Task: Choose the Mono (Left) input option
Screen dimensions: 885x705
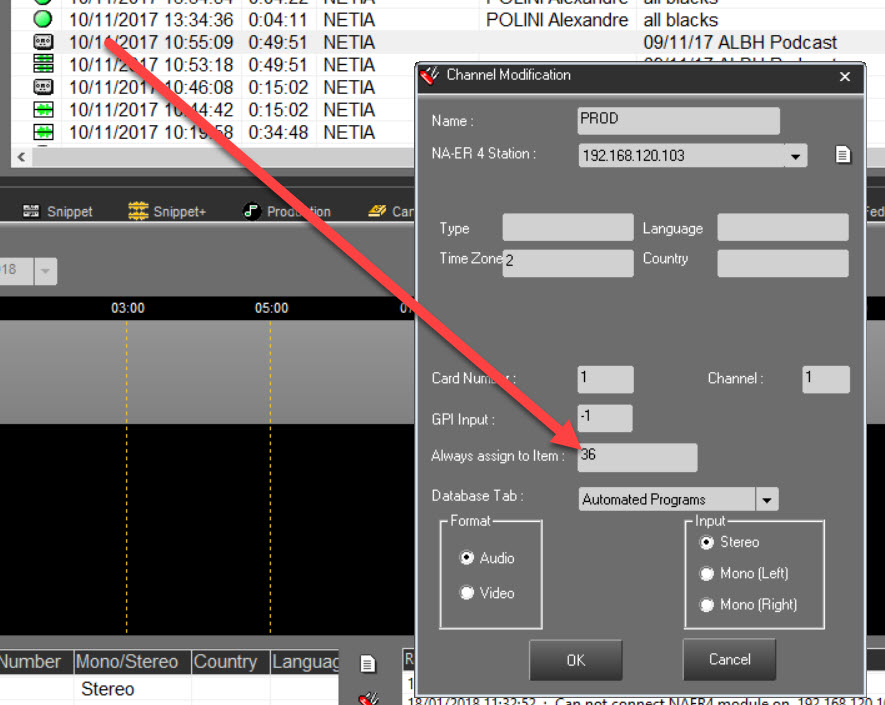Action: pyautogui.click(x=708, y=574)
